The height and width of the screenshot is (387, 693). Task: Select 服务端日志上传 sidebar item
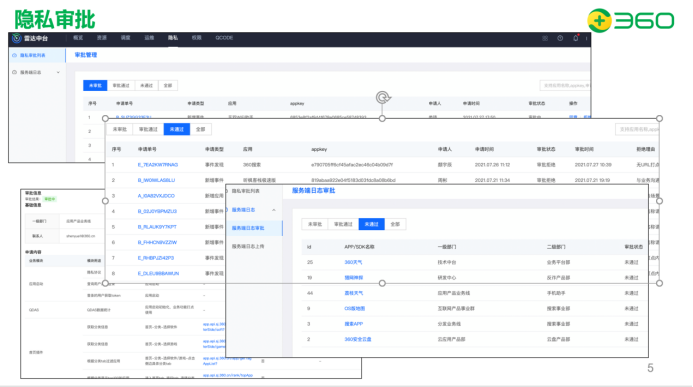pyautogui.click(x=248, y=247)
